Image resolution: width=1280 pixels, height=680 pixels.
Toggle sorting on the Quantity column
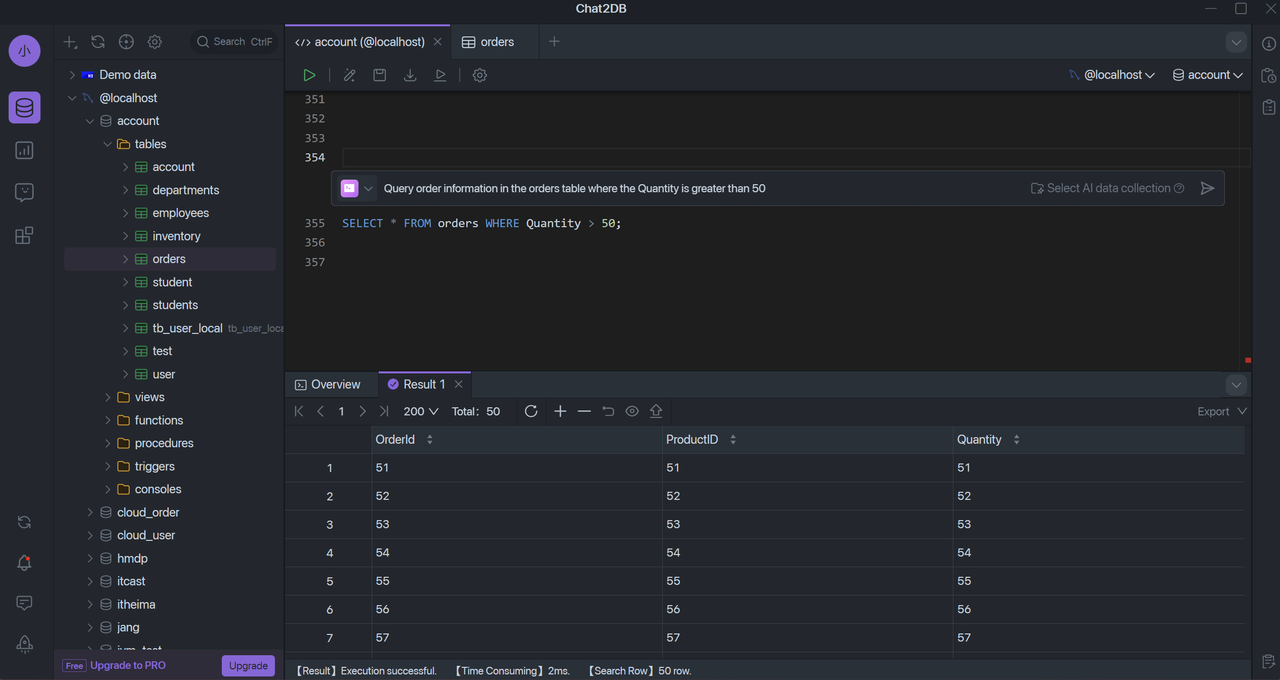coord(1016,440)
